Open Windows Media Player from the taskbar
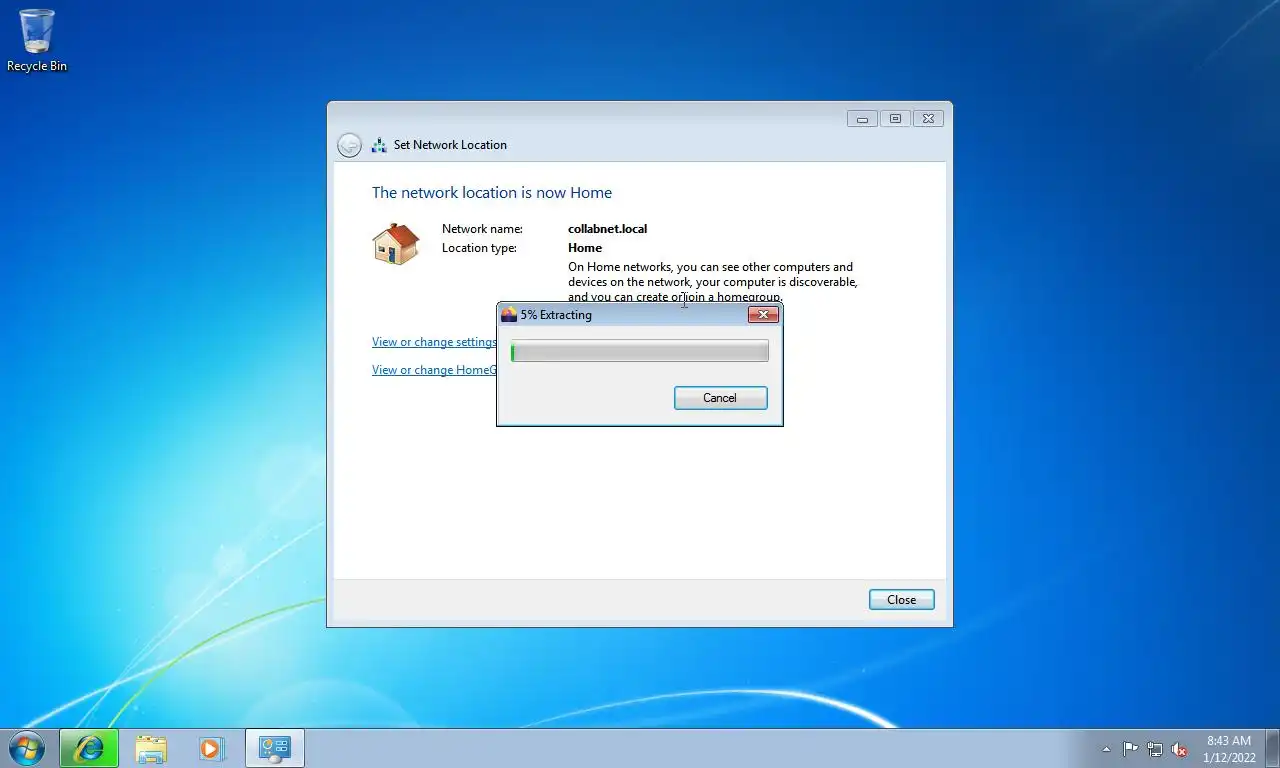Image resolution: width=1280 pixels, height=768 pixels. point(212,748)
